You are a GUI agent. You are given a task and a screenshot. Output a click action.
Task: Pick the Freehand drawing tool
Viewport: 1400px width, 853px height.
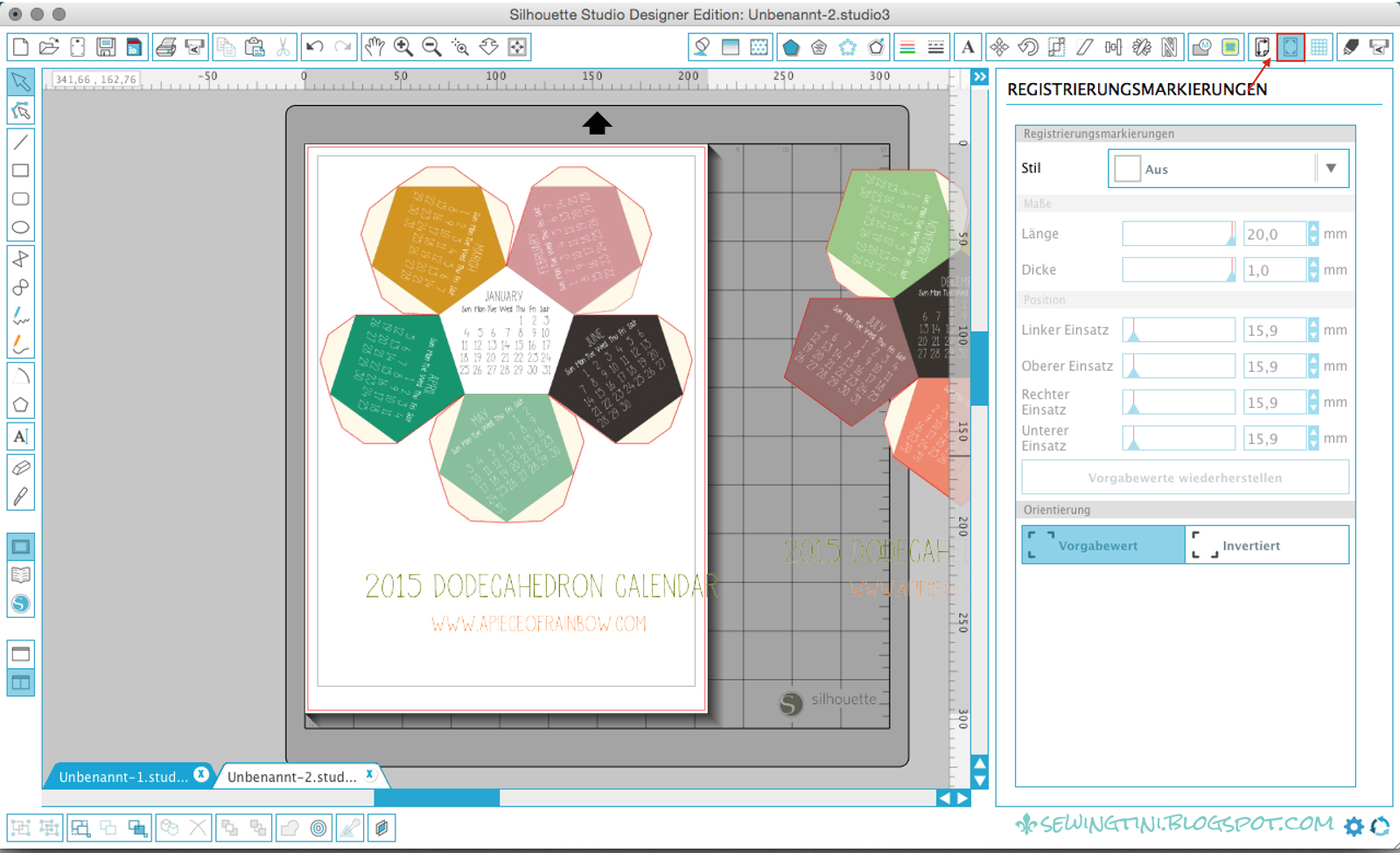20,317
